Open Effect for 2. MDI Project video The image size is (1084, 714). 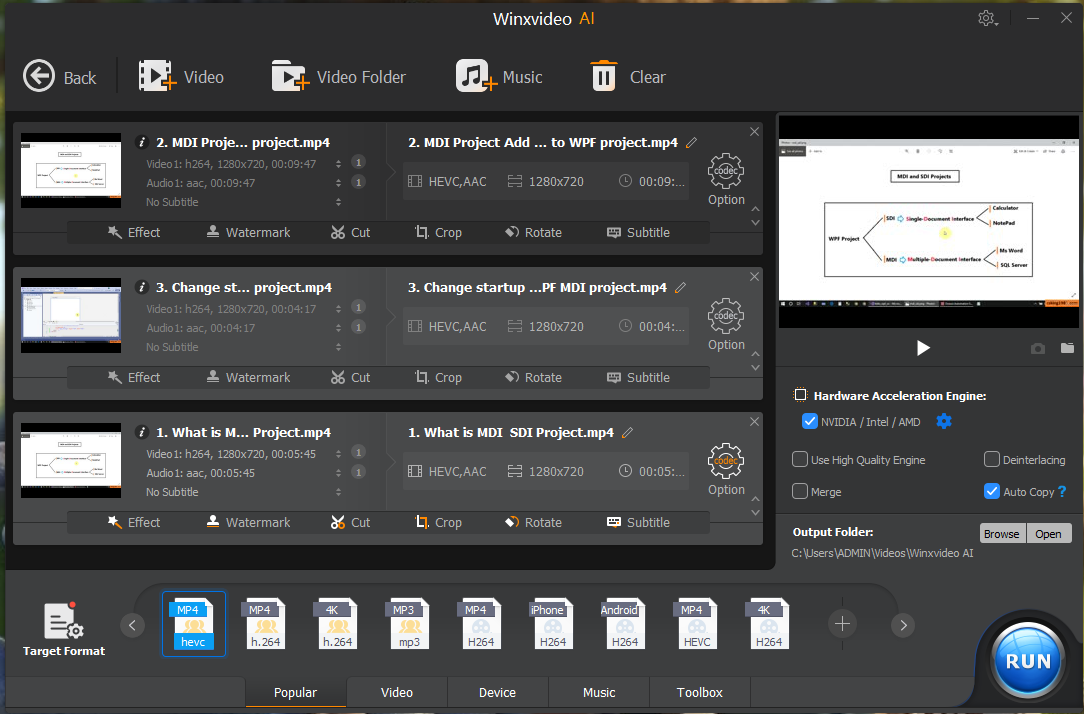[133, 232]
